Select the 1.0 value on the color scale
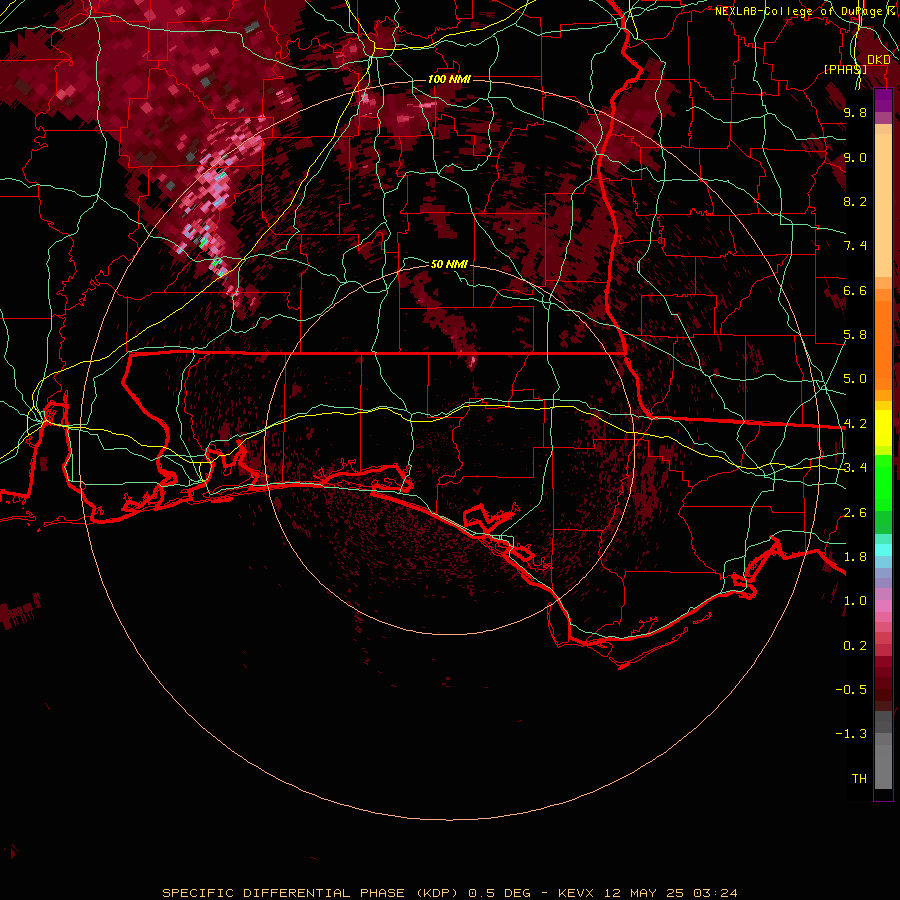This screenshot has height=900, width=900. [855, 601]
